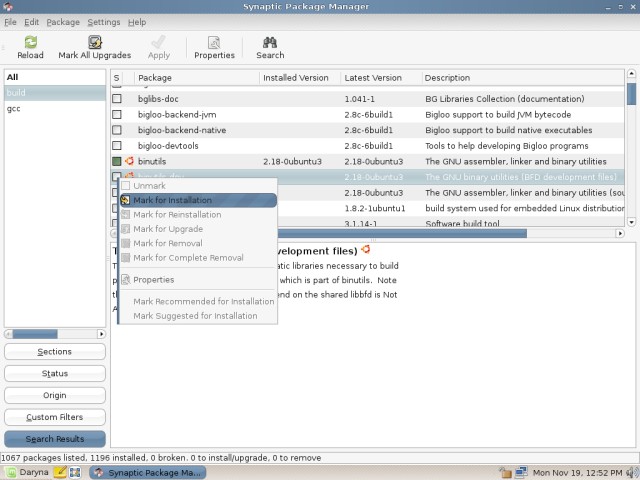Viewport: 640px width, 480px height.
Task: Choose Mark Recommended for Installation
Action: [x=198, y=301]
